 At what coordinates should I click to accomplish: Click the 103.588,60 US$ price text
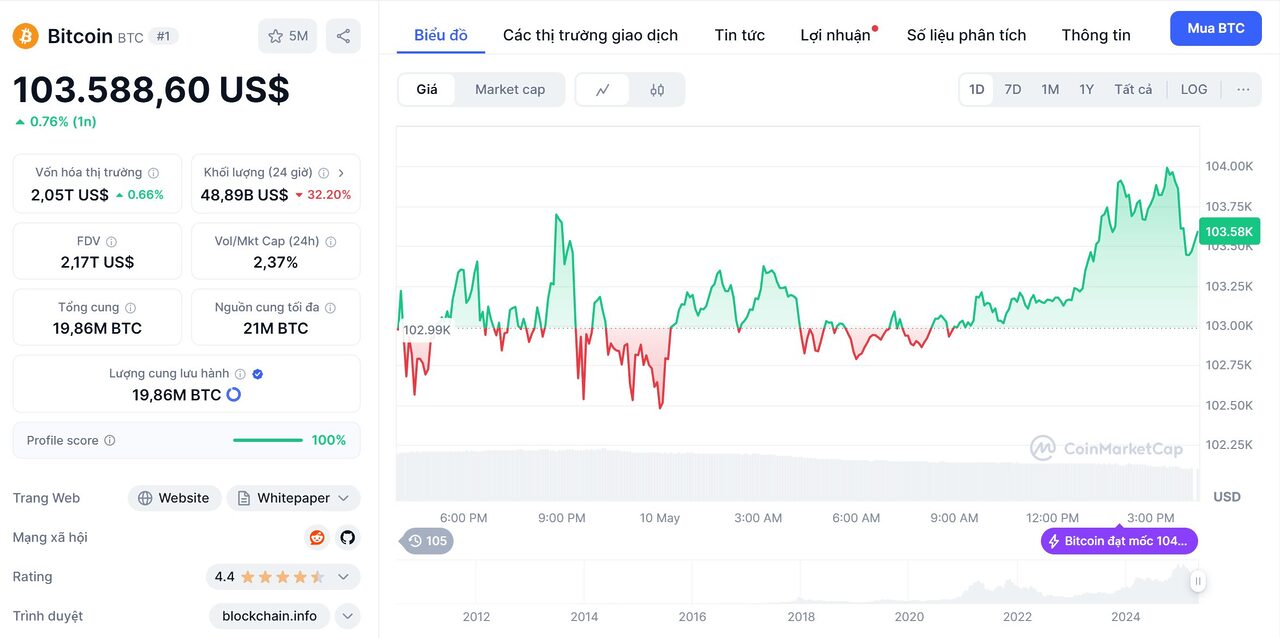point(151,90)
